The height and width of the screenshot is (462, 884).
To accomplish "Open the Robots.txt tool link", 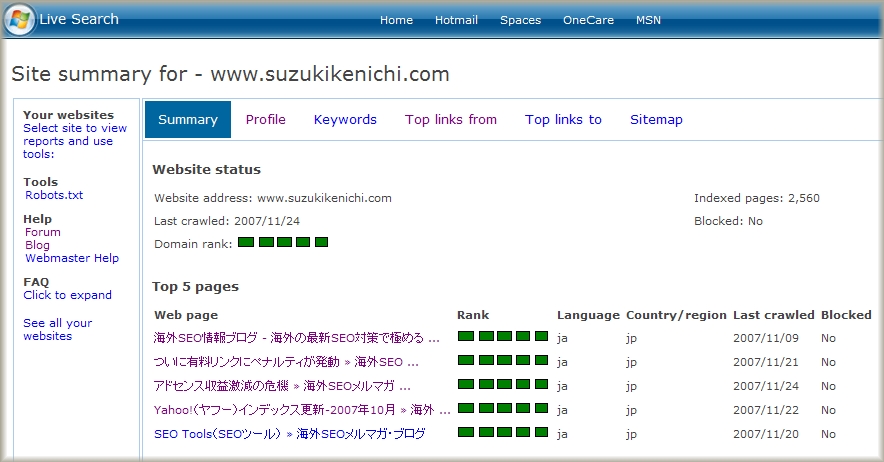I will tap(54, 195).
